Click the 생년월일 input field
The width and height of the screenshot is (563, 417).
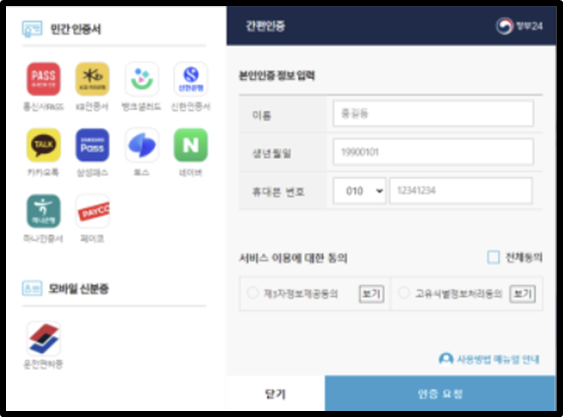[x=433, y=152]
